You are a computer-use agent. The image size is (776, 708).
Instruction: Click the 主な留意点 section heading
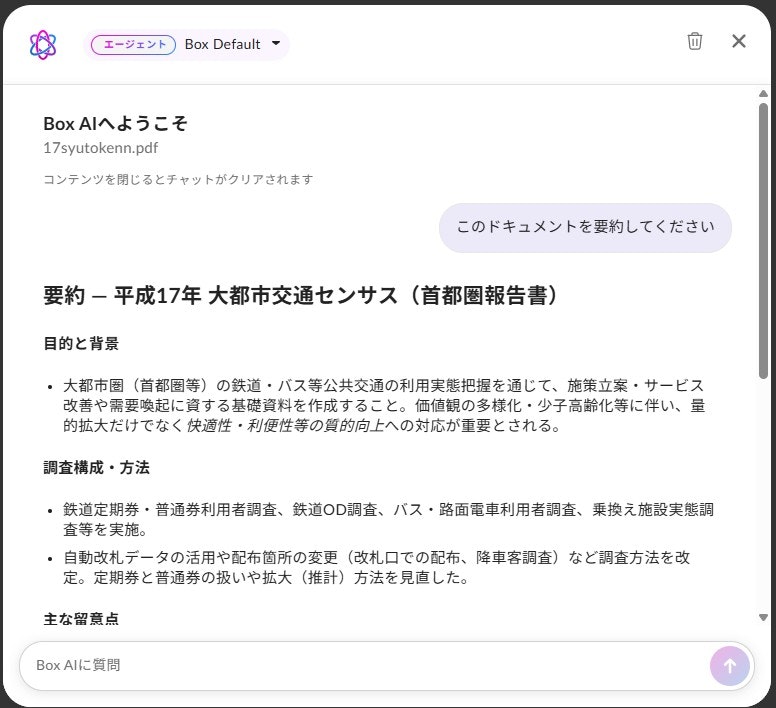[x=81, y=618]
